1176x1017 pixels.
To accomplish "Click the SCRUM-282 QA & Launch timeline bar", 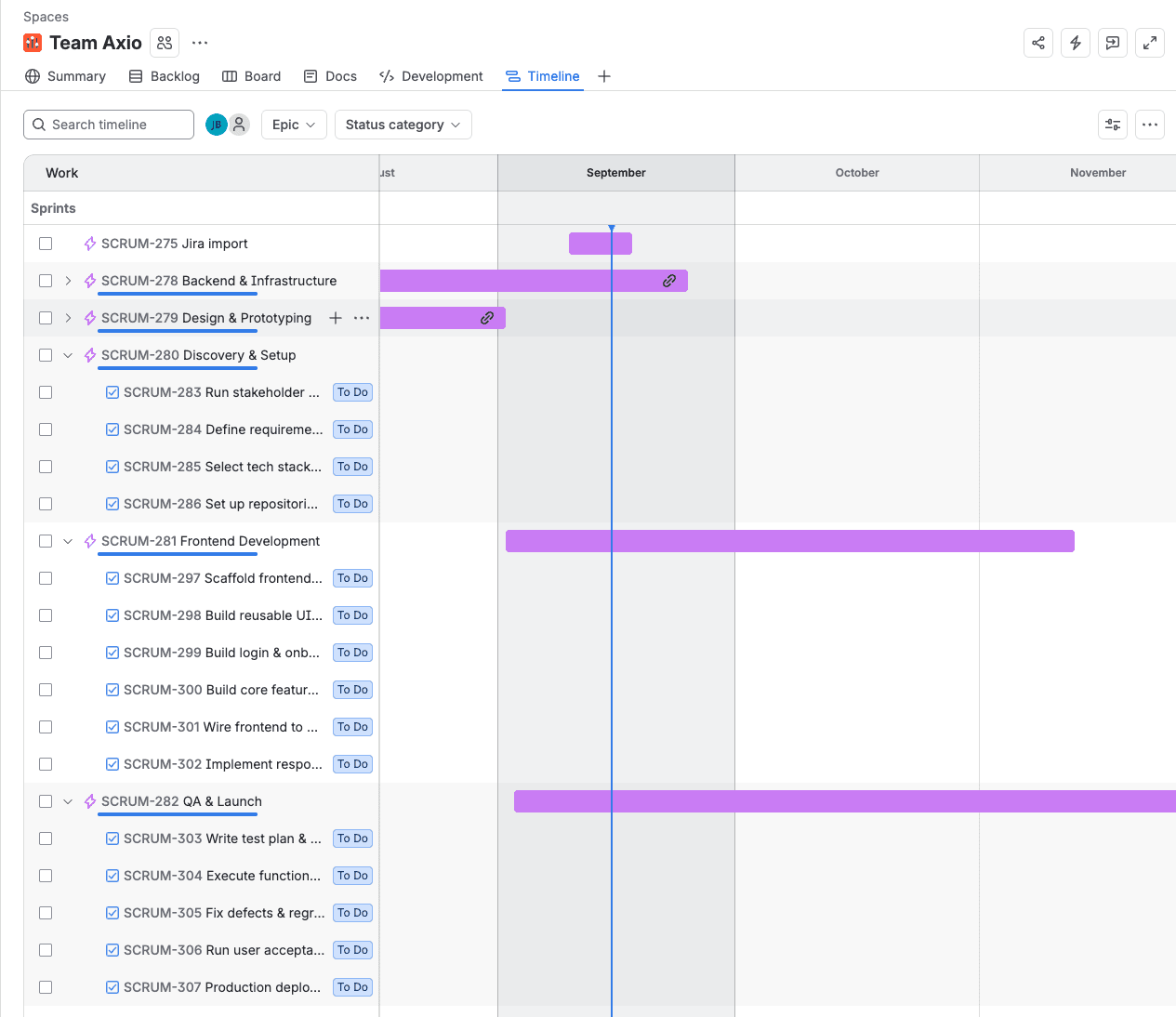I will point(845,801).
